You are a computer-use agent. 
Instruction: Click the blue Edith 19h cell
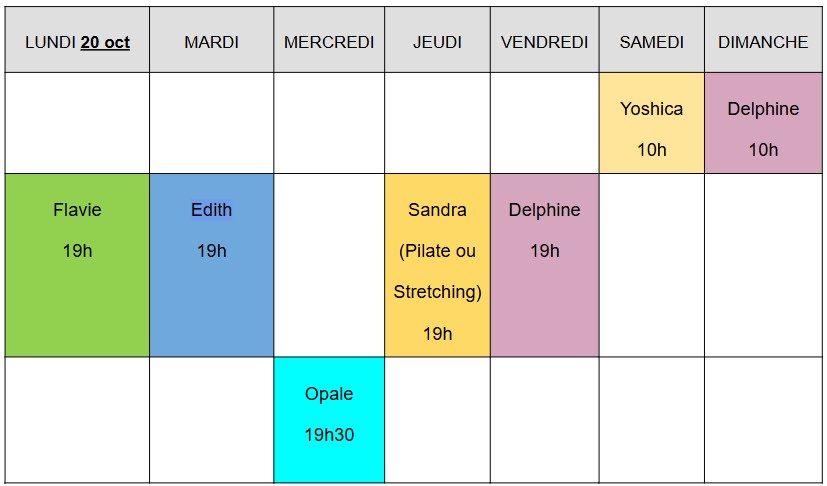[211, 265]
